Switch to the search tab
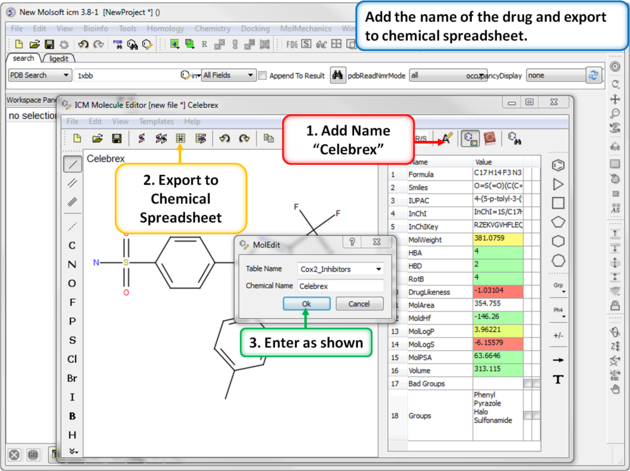Viewport: 630px width, 471px height. pyautogui.click(x=23, y=58)
